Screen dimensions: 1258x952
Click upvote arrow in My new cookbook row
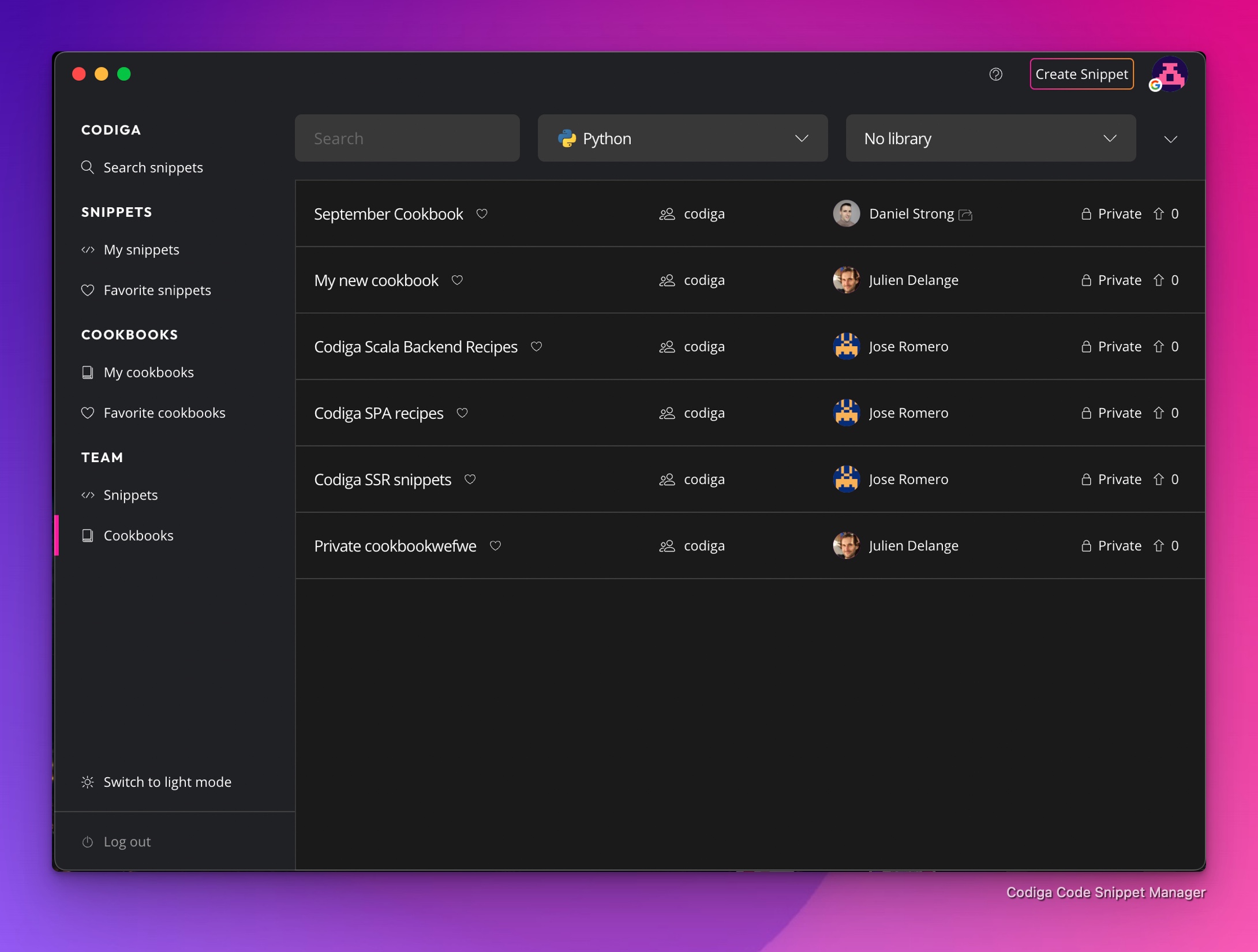[x=1159, y=280]
